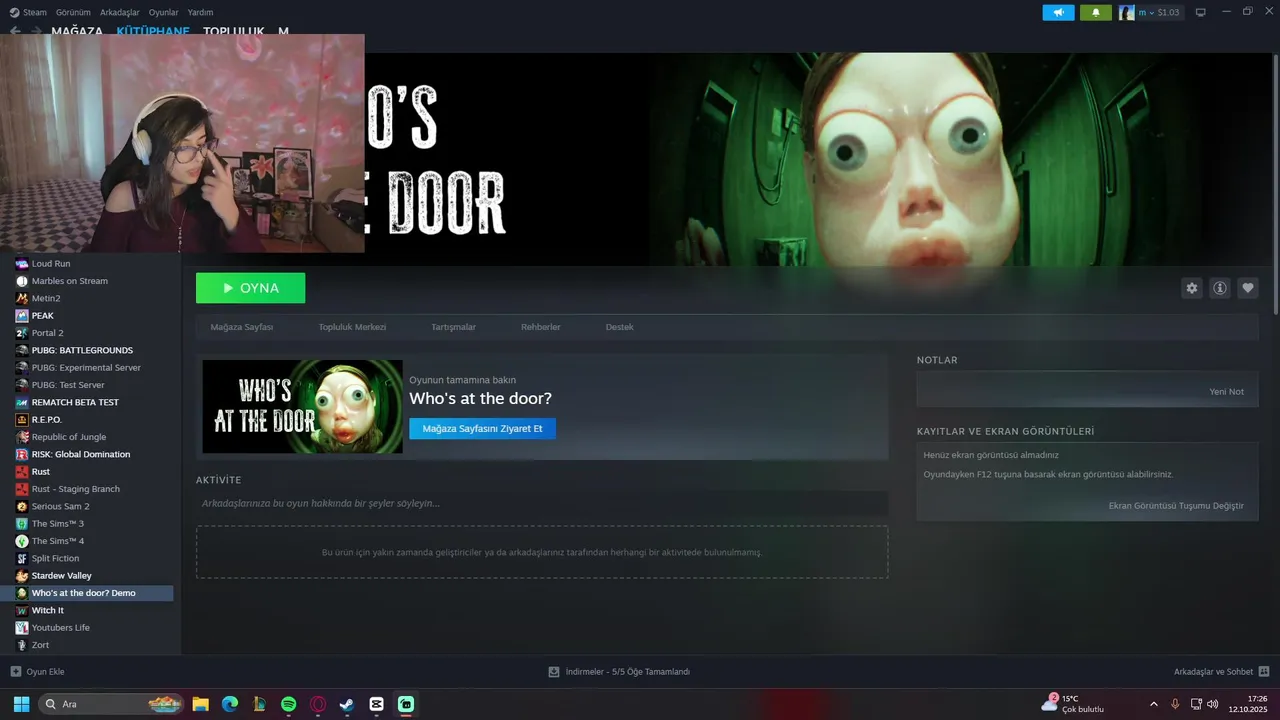Open the Görünüm menu
This screenshot has width=1280, height=720.
[73, 12]
